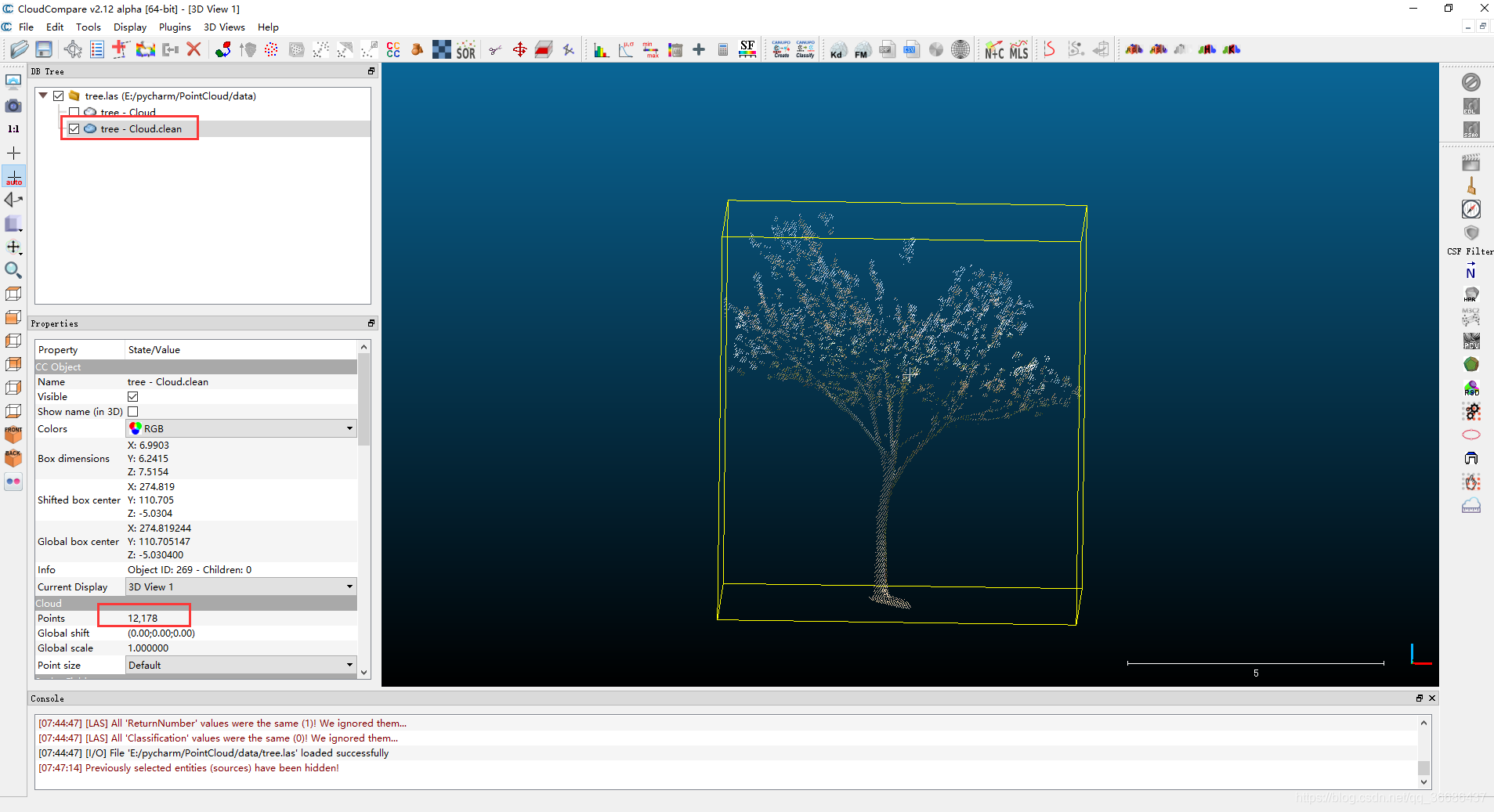This screenshot has height=812, width=1494.
Task: Open the Display menu
Action: pos(130,27)
